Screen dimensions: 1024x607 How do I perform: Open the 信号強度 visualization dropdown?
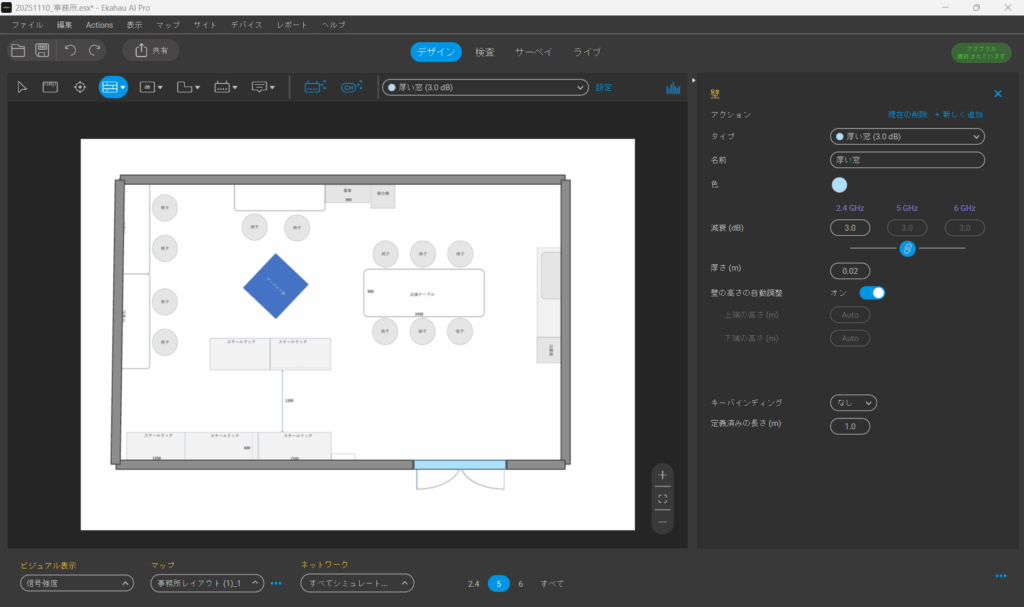point(76,583)
